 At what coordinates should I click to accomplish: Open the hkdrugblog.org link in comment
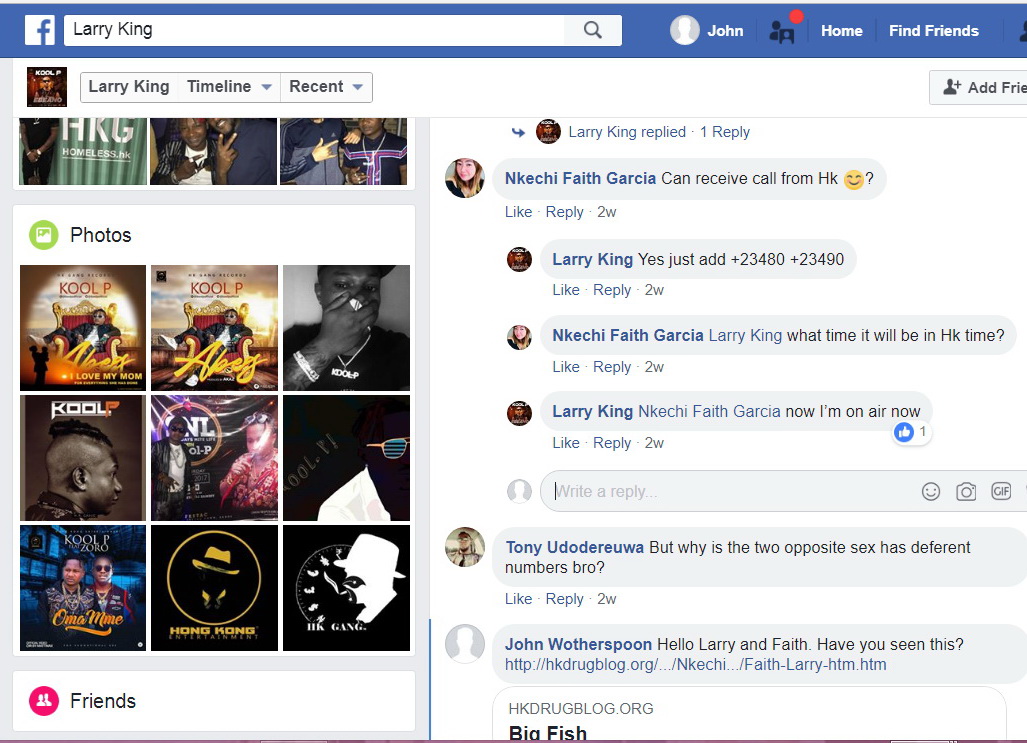(x=695, y=665)
